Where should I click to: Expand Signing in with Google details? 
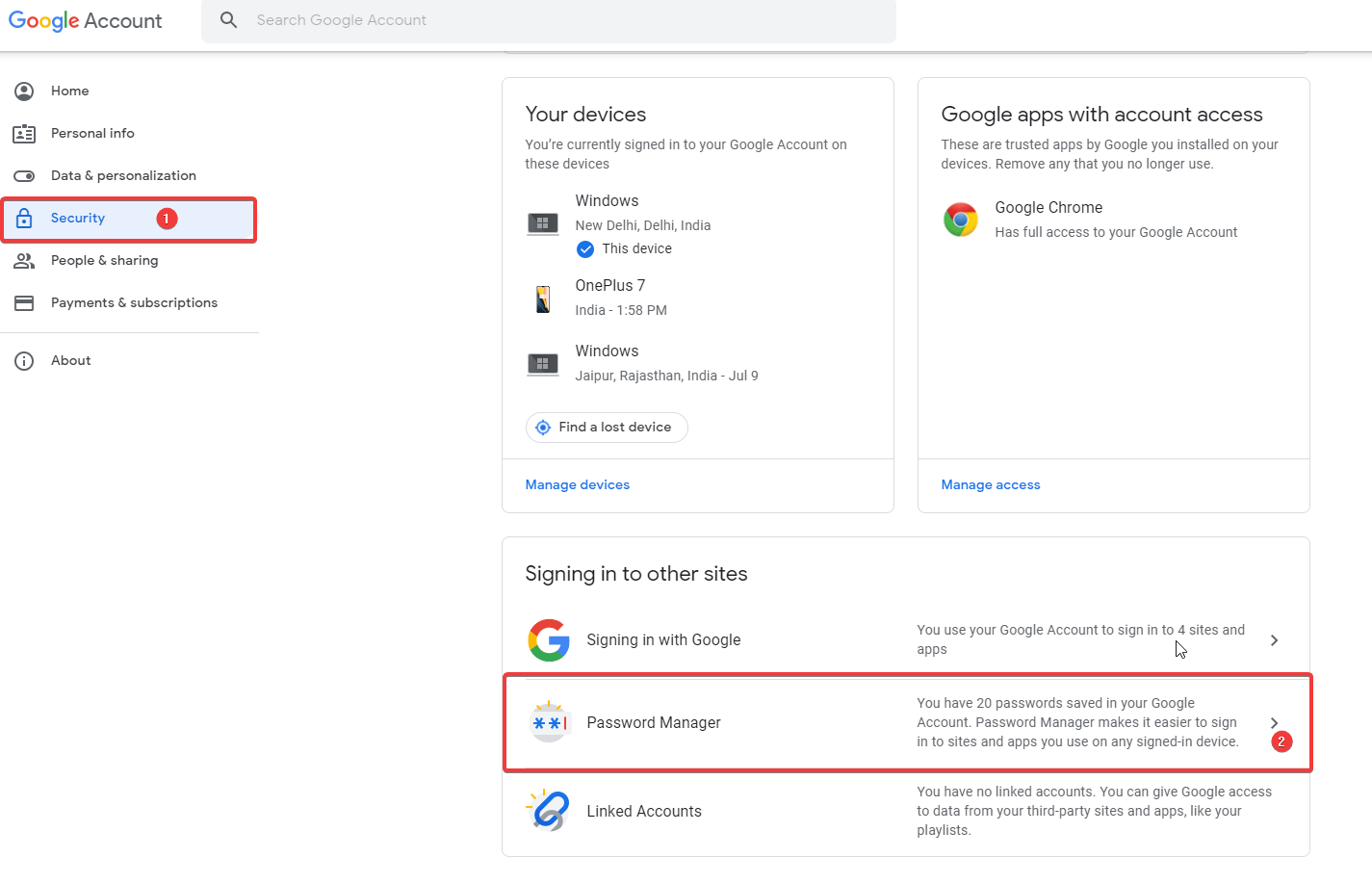(x=1274, y=639)
